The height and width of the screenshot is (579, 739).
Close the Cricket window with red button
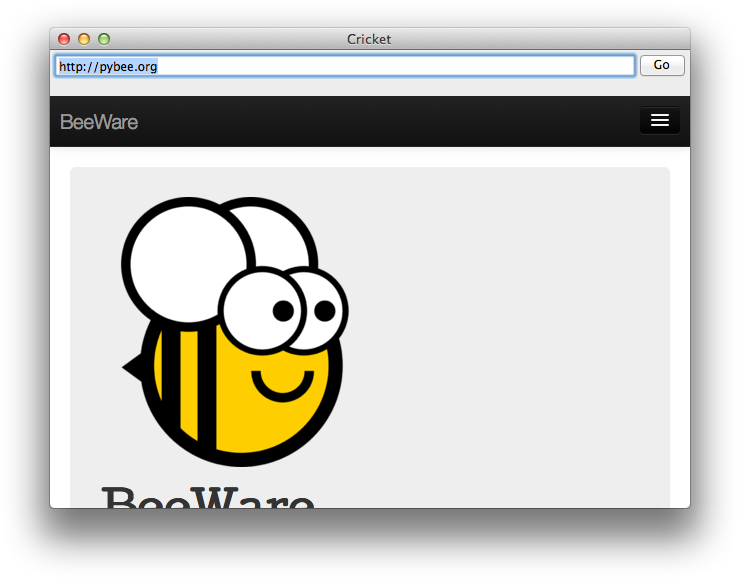pos(64,39)
